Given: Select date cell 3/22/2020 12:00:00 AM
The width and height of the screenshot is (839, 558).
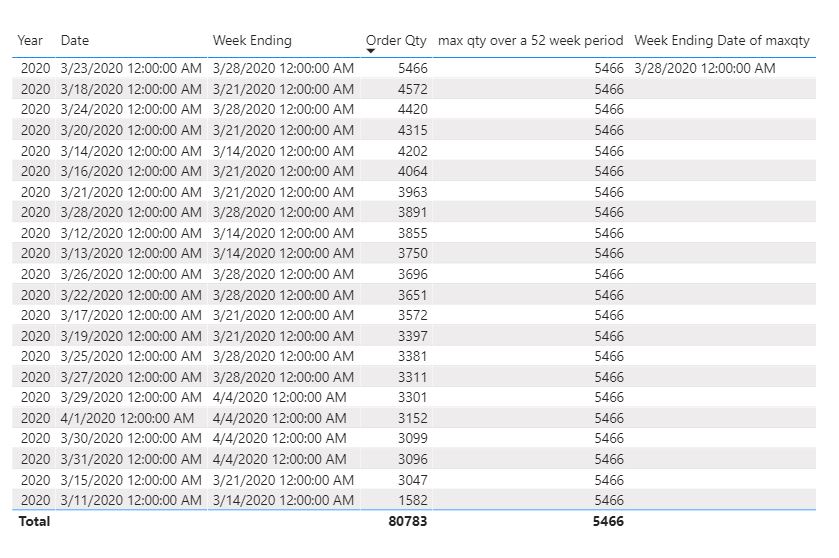Looking at the screenshot, I should [x=131, y=295].
